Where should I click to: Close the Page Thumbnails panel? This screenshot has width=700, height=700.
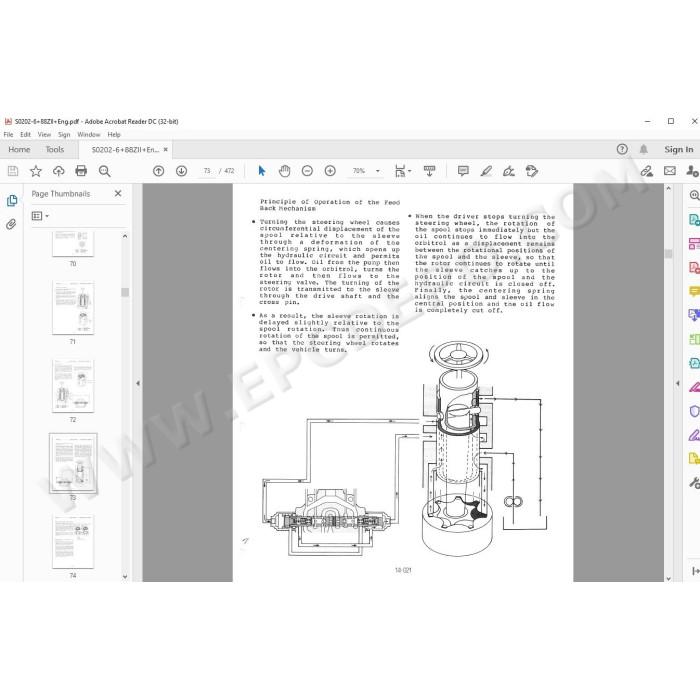coord(118,193)
